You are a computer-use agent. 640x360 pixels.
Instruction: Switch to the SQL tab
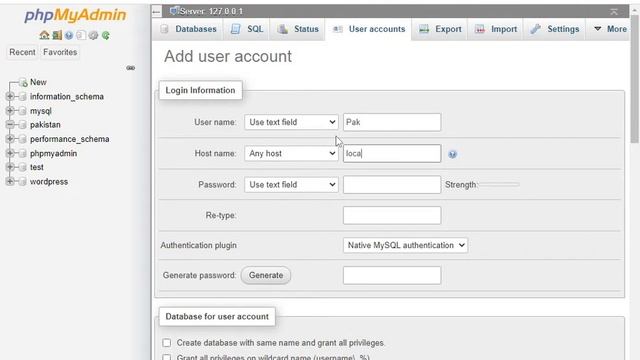[x=247, y=29]
